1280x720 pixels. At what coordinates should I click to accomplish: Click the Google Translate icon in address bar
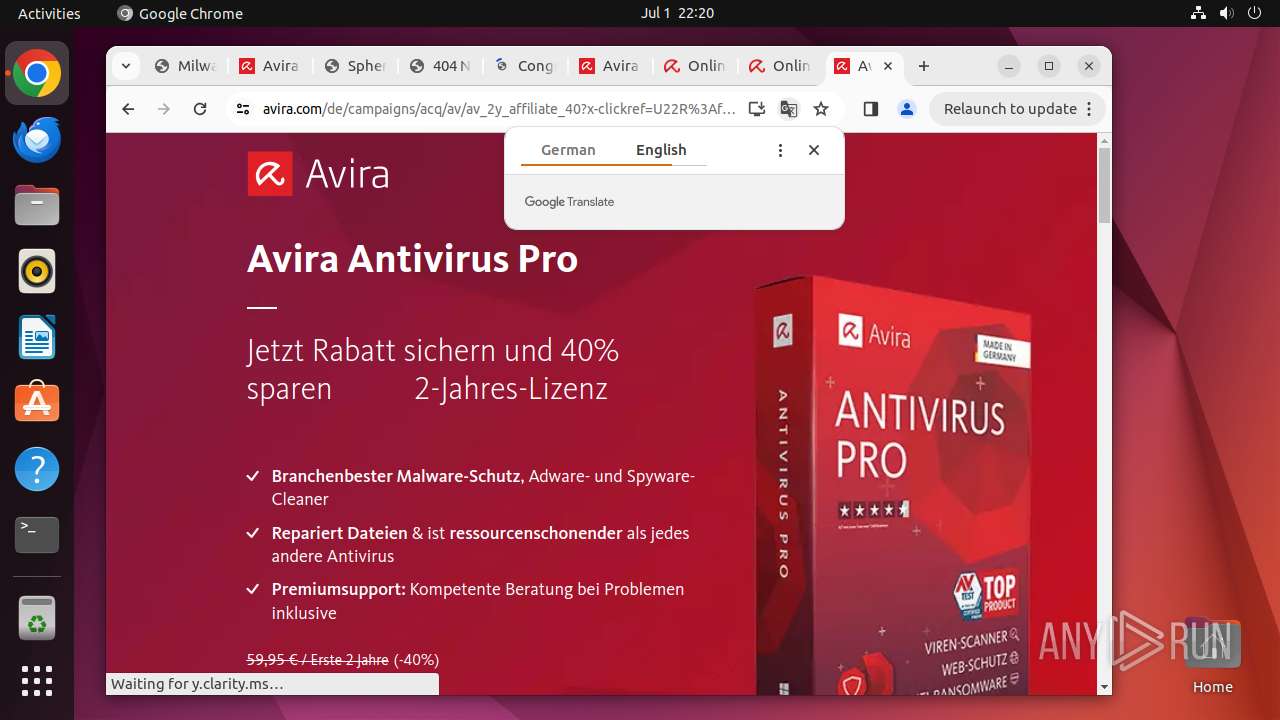pos(789,109)
